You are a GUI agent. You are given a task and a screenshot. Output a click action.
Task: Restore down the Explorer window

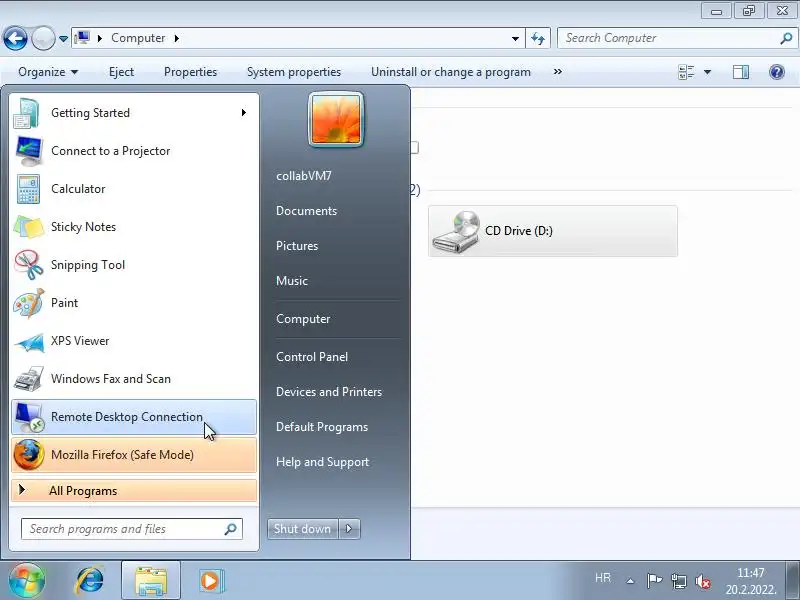pyautogui.click(x=748, y=11)
